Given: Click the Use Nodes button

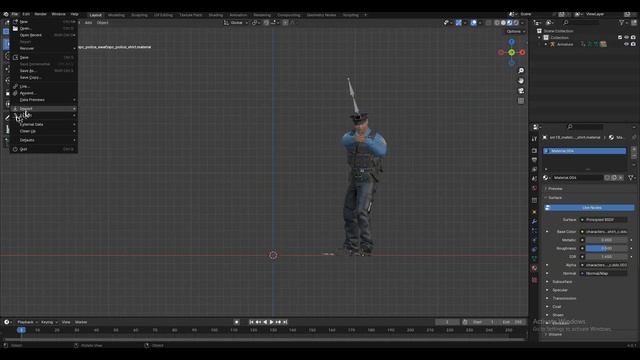Looking at the screenshot, I should [590, 208].
